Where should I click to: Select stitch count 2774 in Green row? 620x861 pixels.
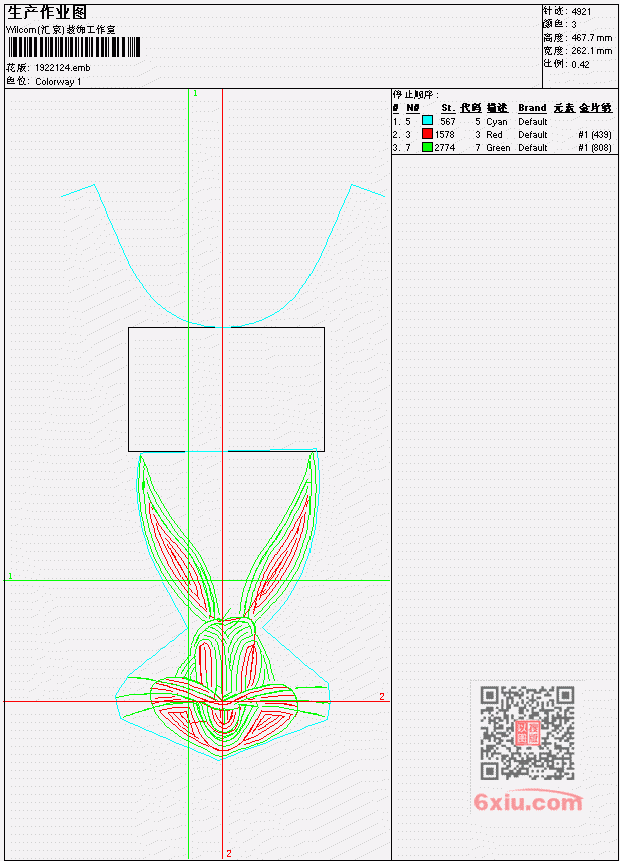(x=445, y=148)
